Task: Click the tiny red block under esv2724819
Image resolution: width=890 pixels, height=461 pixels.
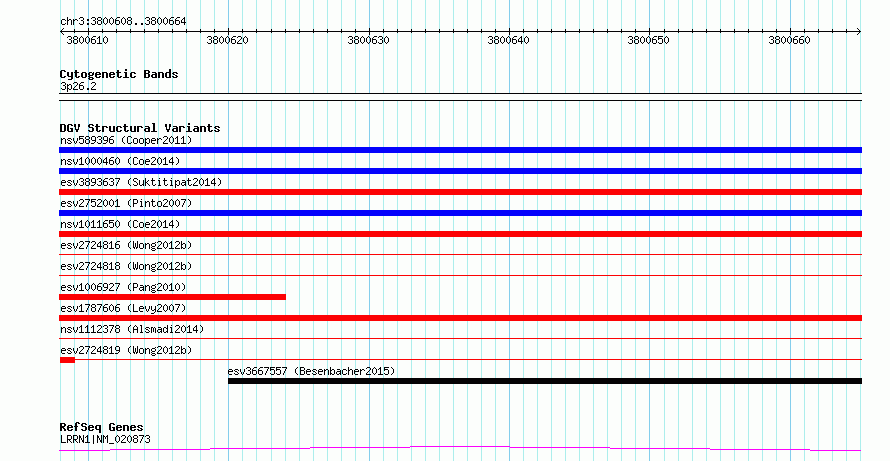Action: point(67,360)
